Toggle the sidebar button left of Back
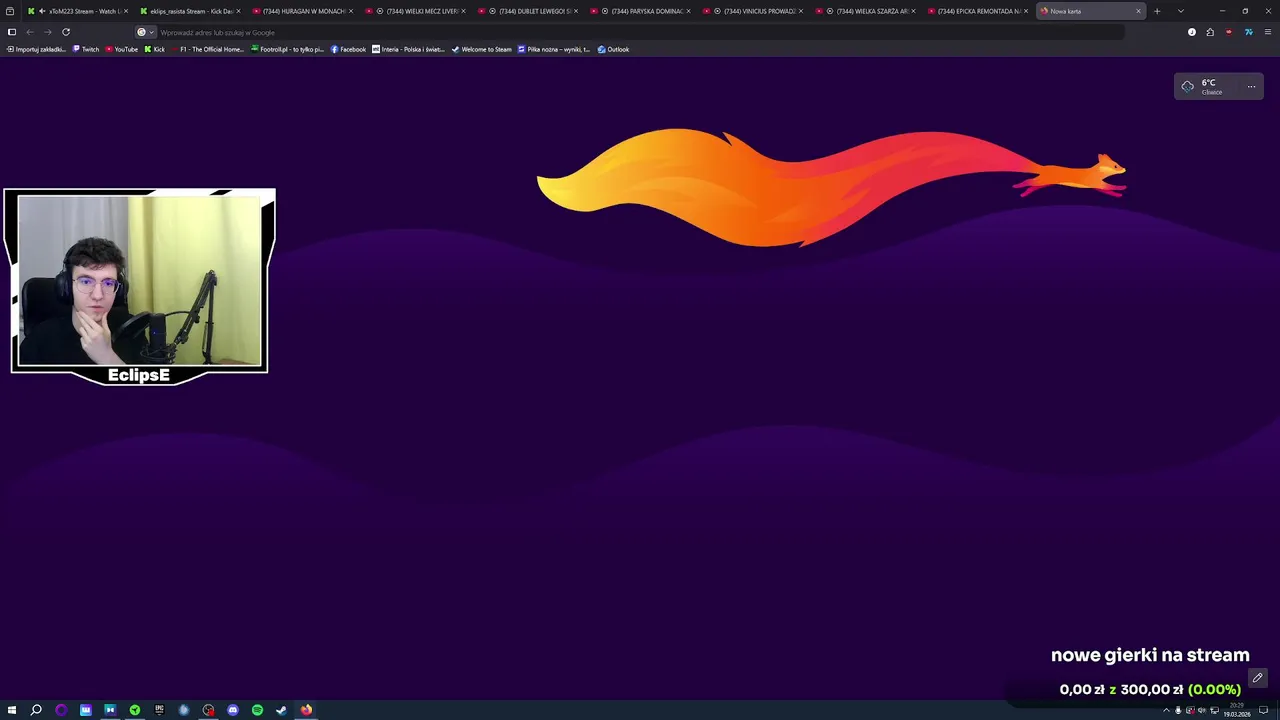Viewport: 1280px width, 720px height. (x=12, y=32)
